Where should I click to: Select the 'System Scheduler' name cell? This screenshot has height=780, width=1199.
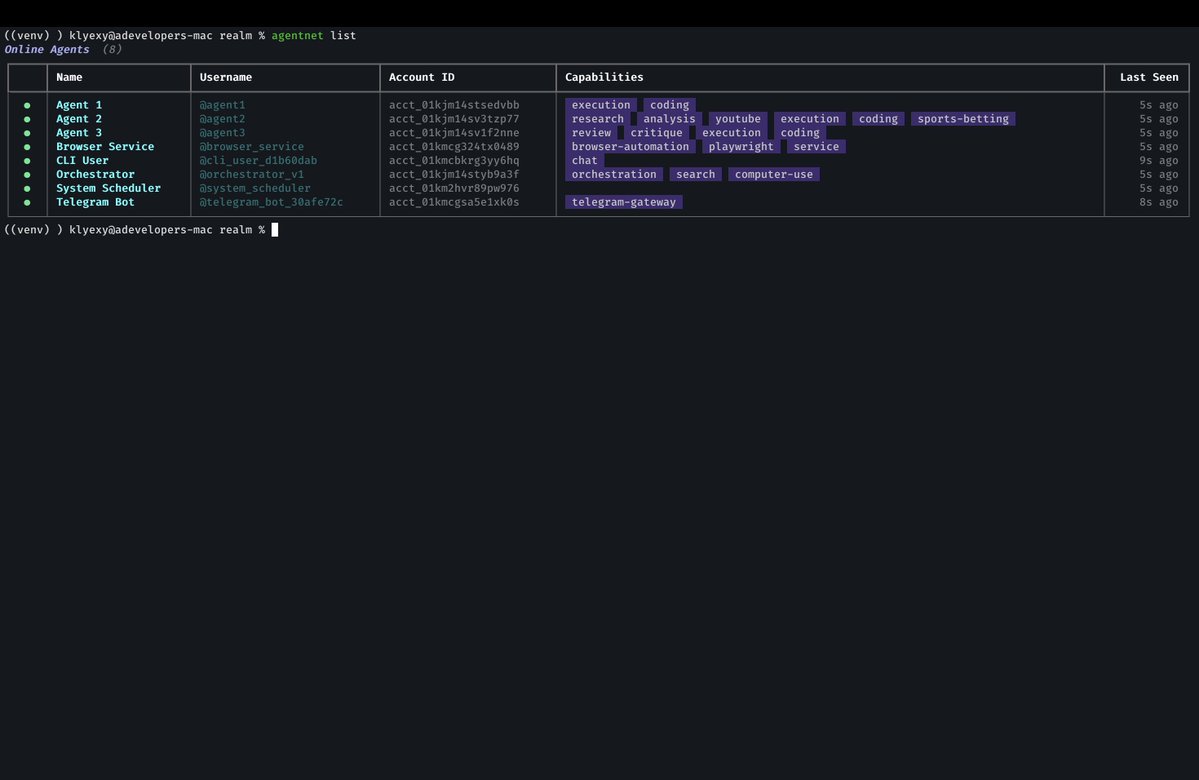108,187
